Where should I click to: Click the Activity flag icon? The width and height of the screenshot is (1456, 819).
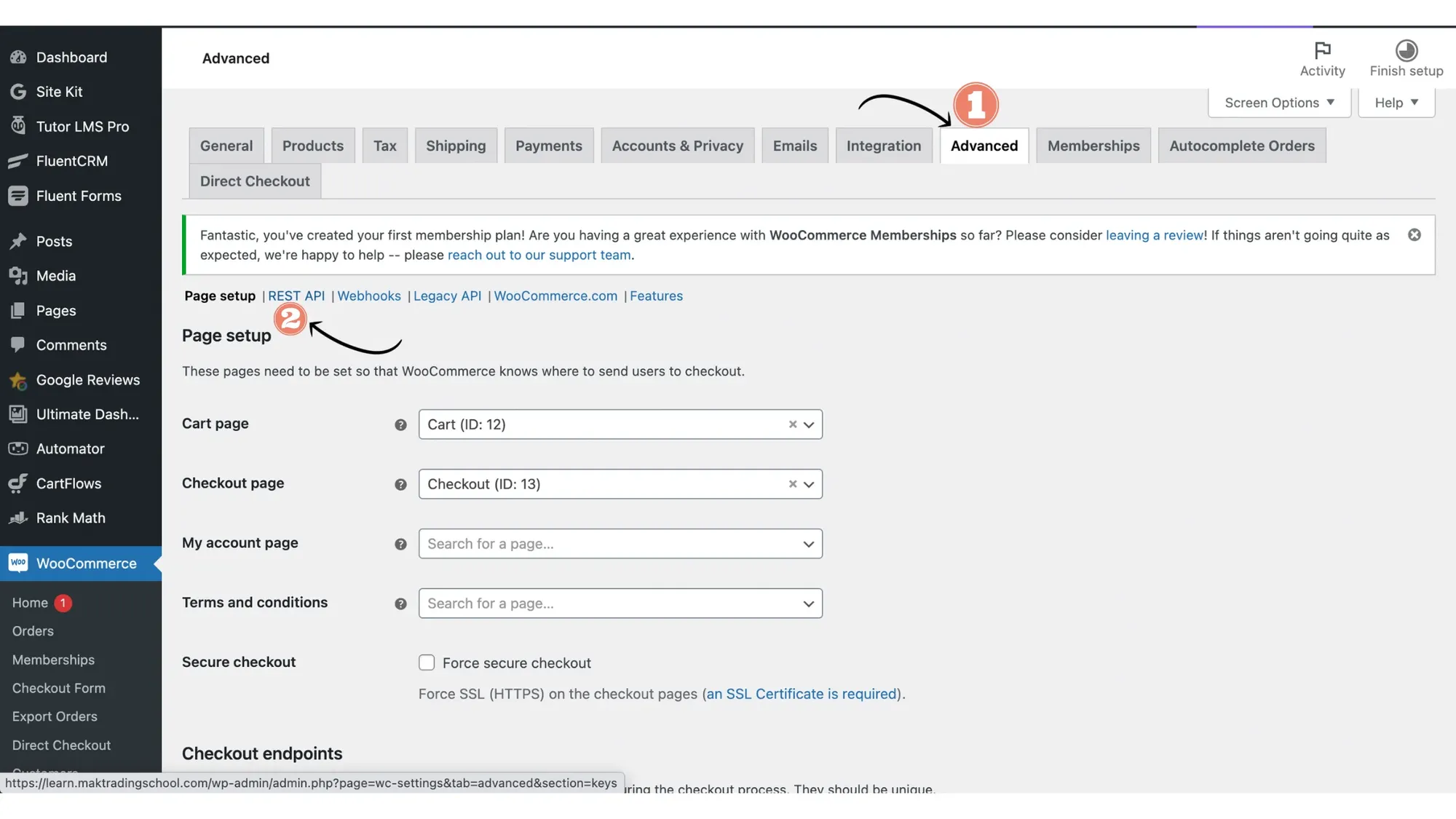[x=1322, y=50]
